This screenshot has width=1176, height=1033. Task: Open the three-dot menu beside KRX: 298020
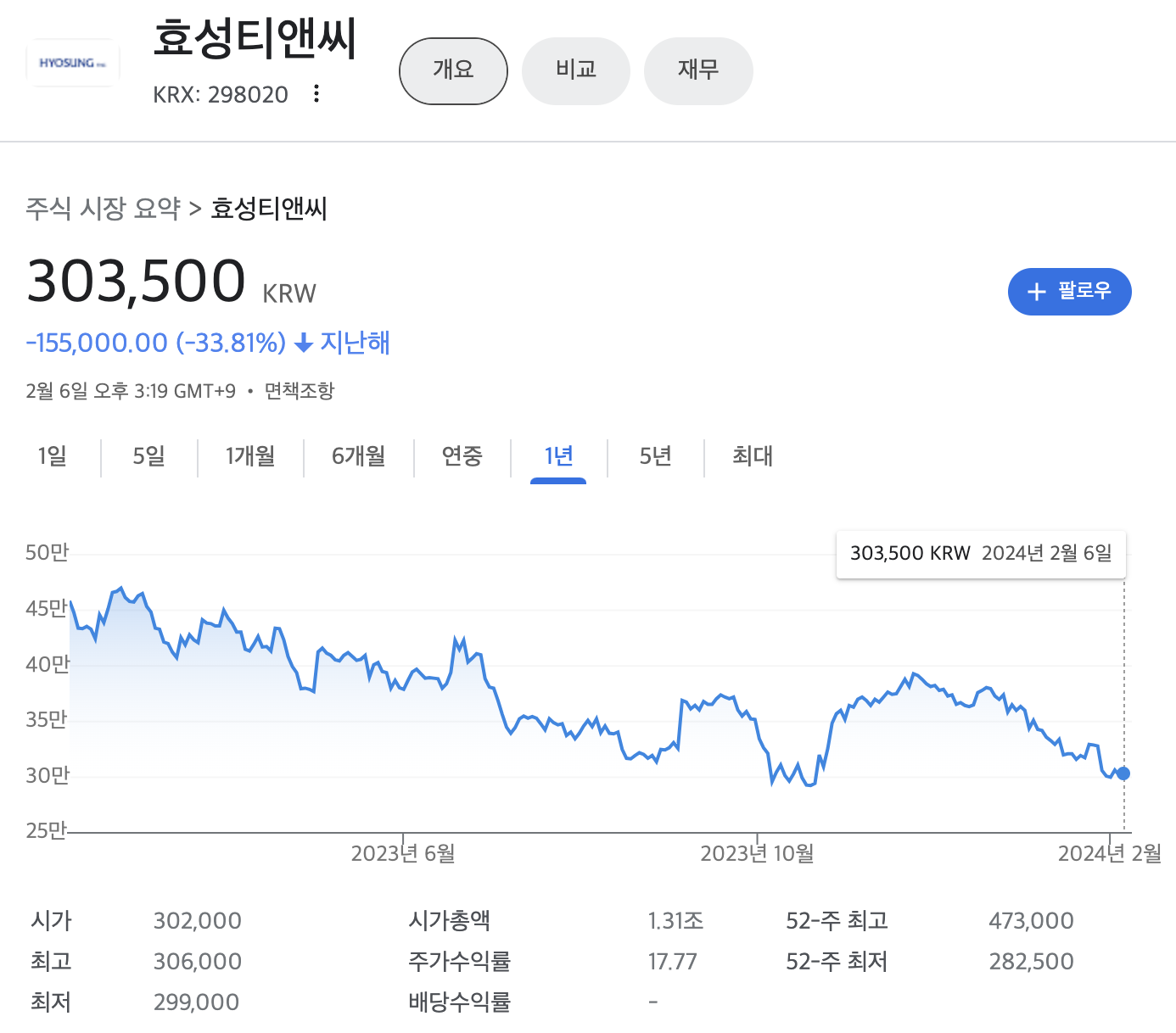pyautogui.click(x=316, y=93)
